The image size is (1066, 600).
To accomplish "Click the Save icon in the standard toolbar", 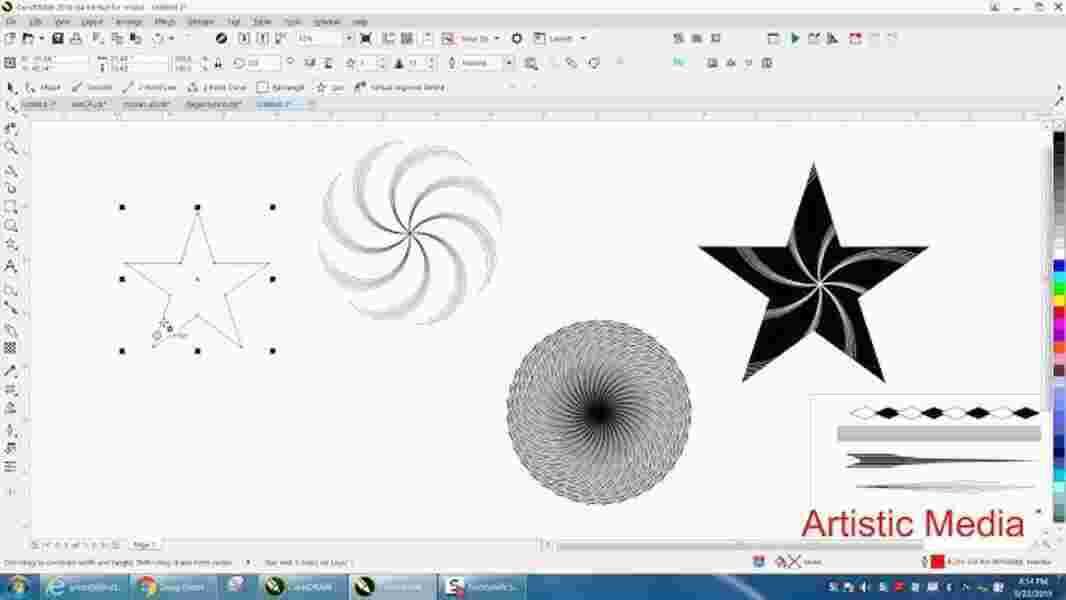I will click(x=58, y=39).
